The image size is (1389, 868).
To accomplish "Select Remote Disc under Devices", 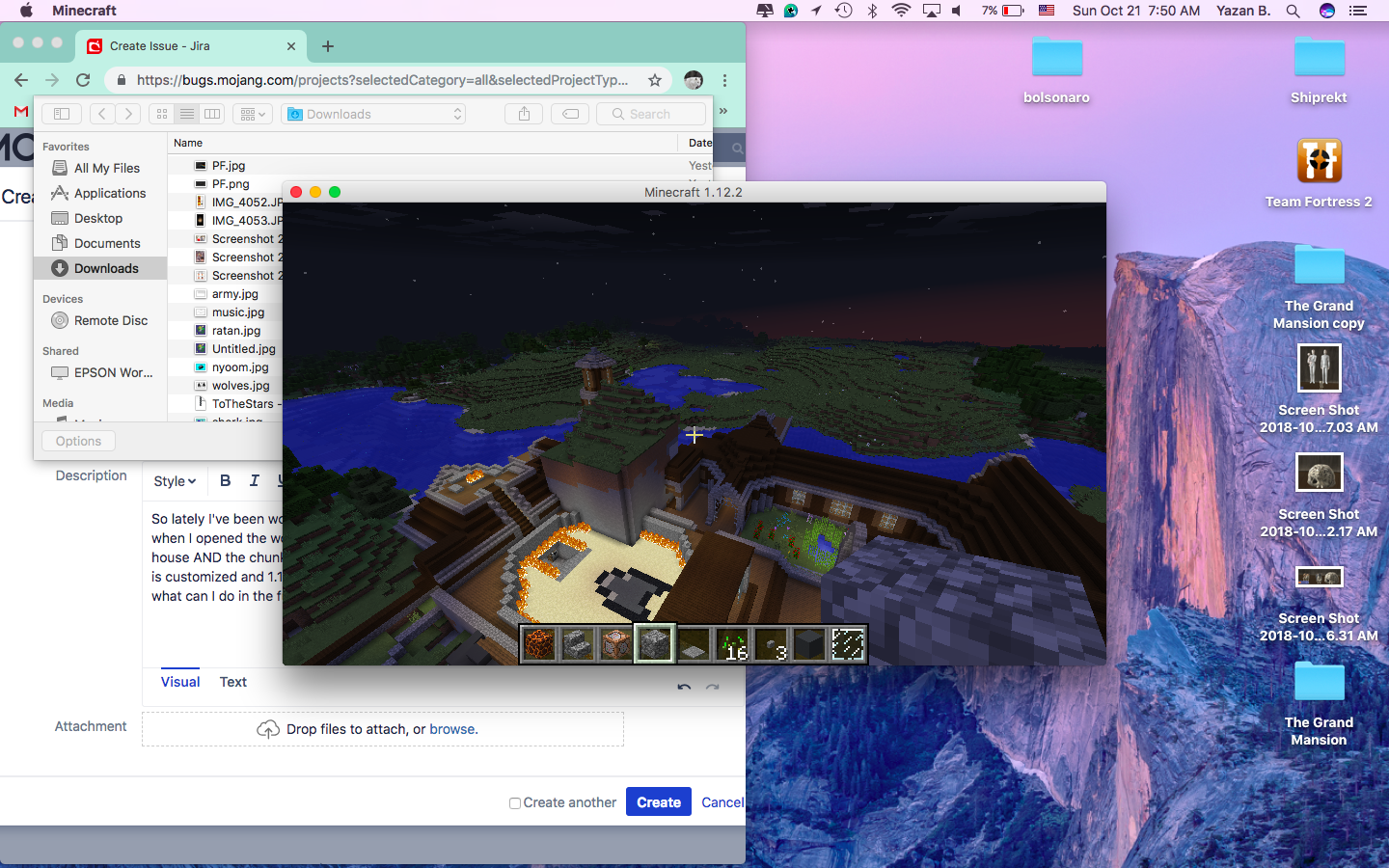I will click(101, 320).
